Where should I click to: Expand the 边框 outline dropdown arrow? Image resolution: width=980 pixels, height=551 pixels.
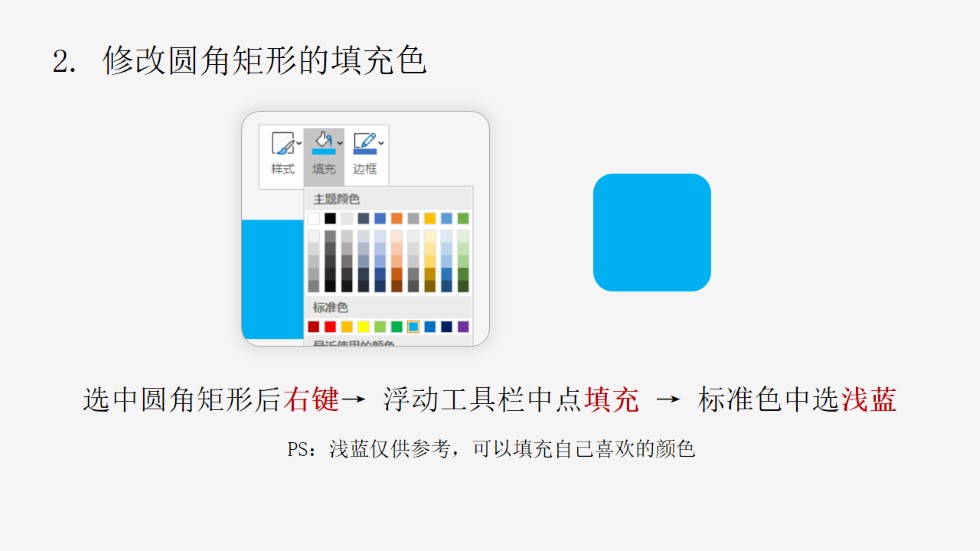tap(381, 144)
